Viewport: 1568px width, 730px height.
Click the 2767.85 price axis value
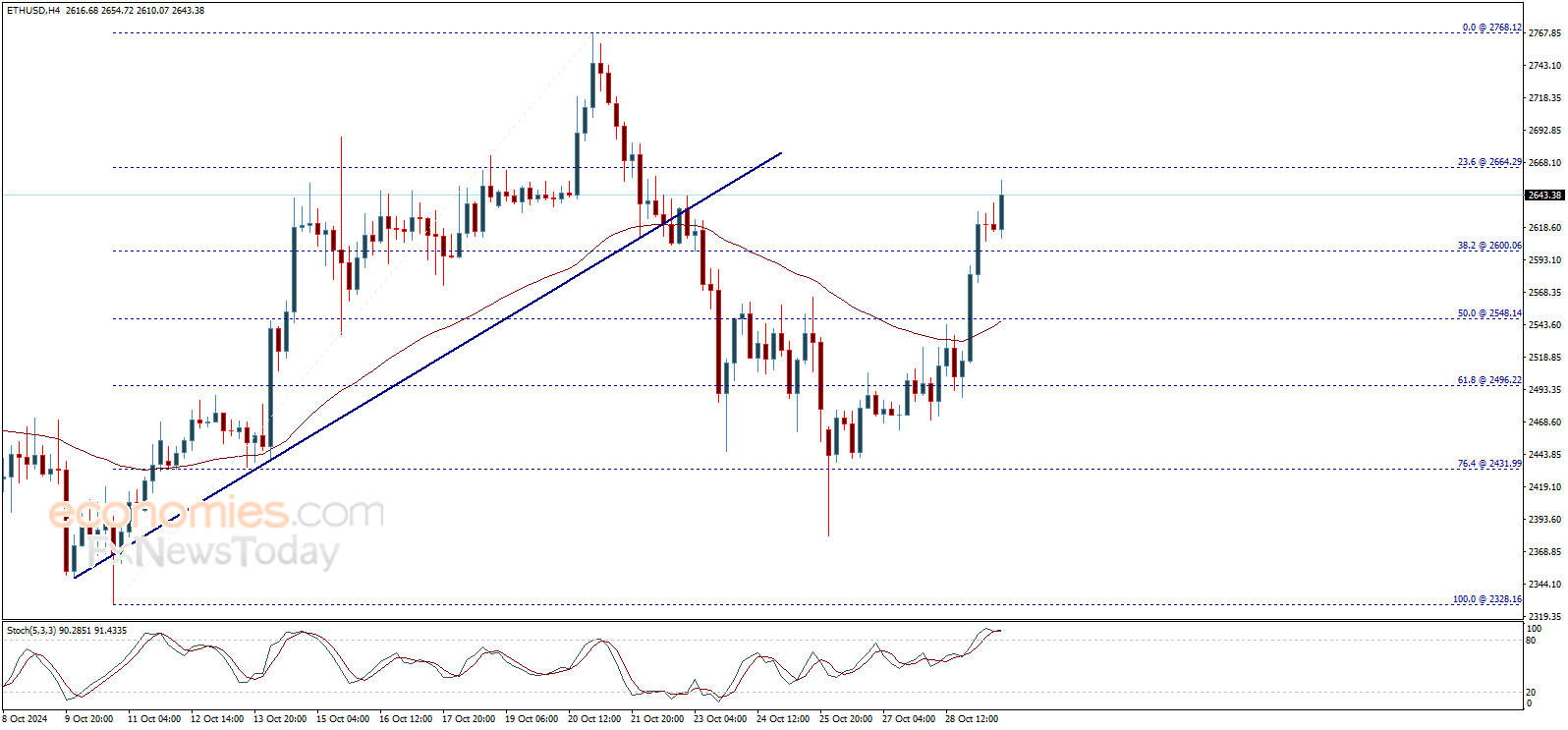tap(1544, 33)
